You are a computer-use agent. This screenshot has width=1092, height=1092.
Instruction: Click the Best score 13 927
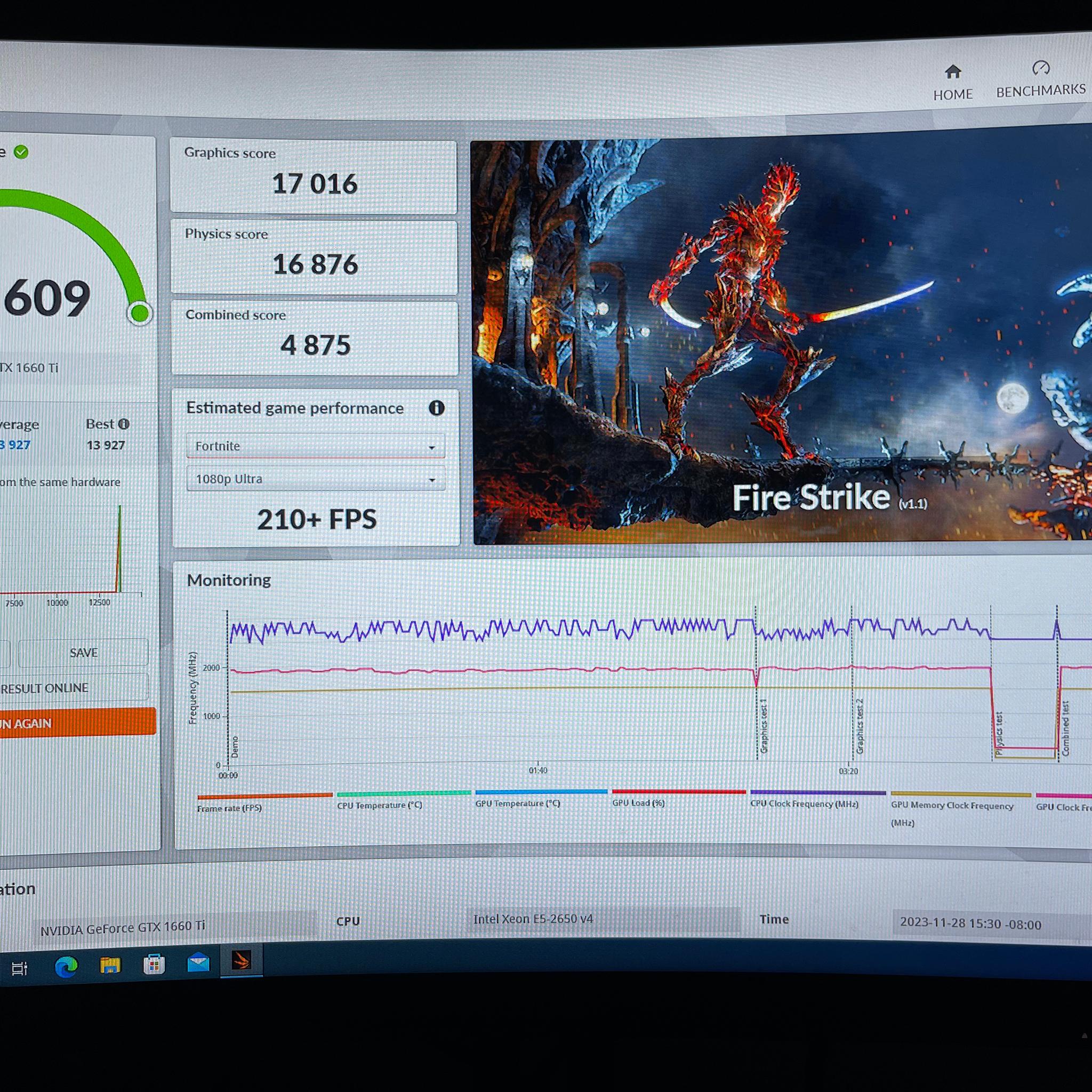(x=106, y=445)
